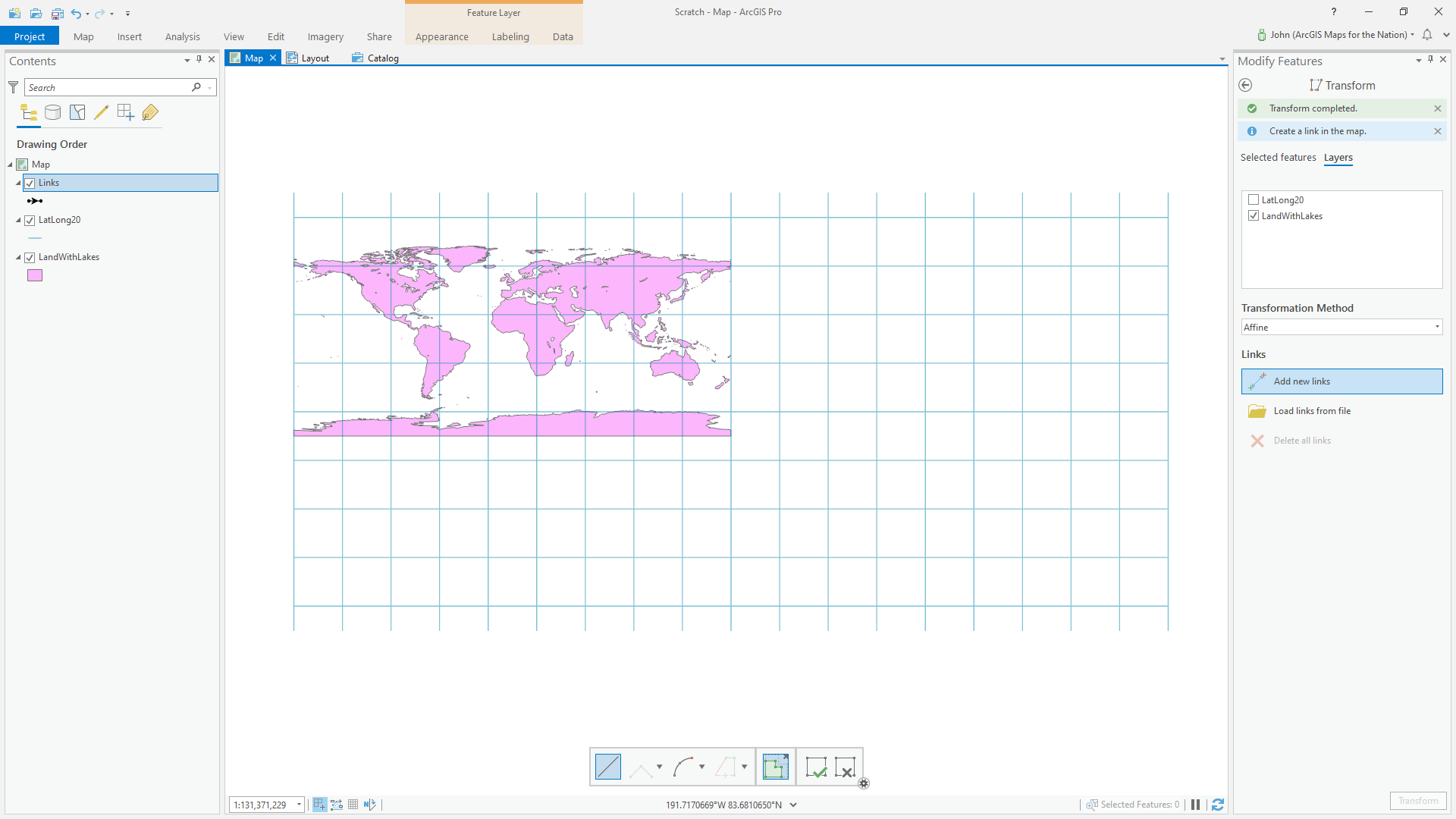Open the map scale dropdown

click(x=299, y=805)
